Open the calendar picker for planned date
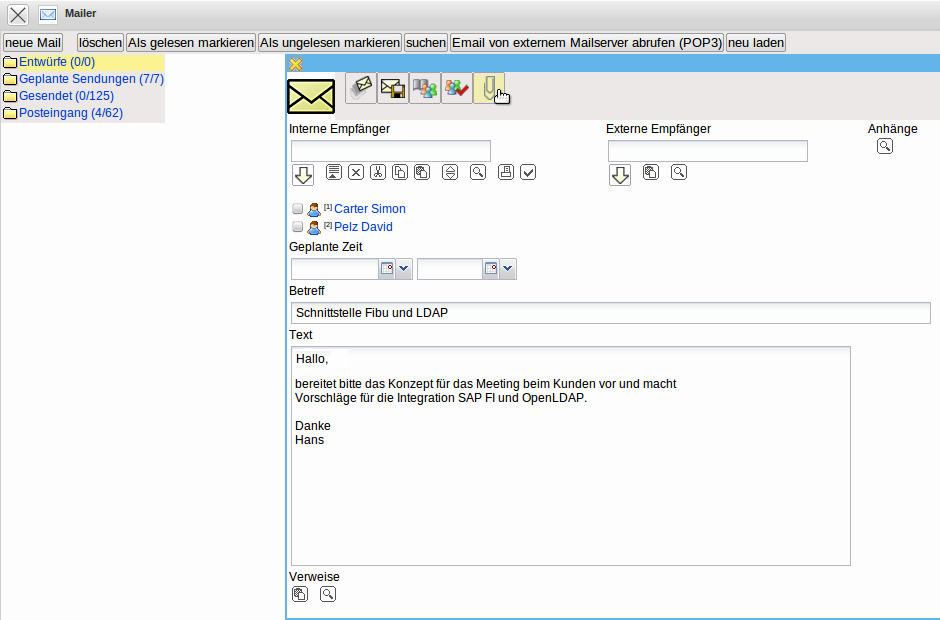Viewport: 940px width, 620px height. (387, 269)
